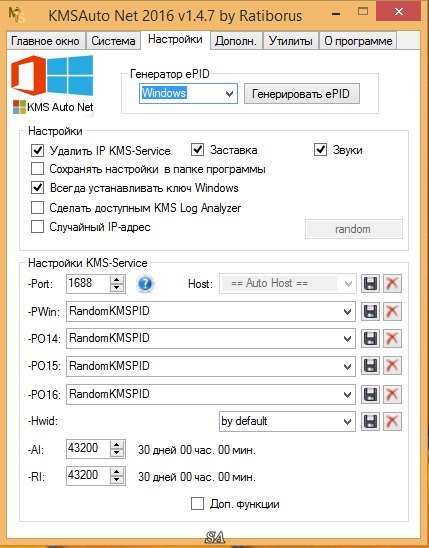Uncheck the Удалить IP KMS-Service checkbox
This screenshot has height=548, width=429.
click(37, 151)
